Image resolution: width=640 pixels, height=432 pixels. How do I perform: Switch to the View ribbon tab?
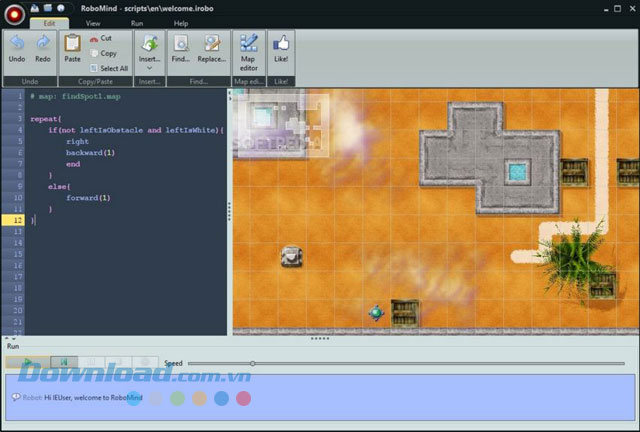click(93, 22)
